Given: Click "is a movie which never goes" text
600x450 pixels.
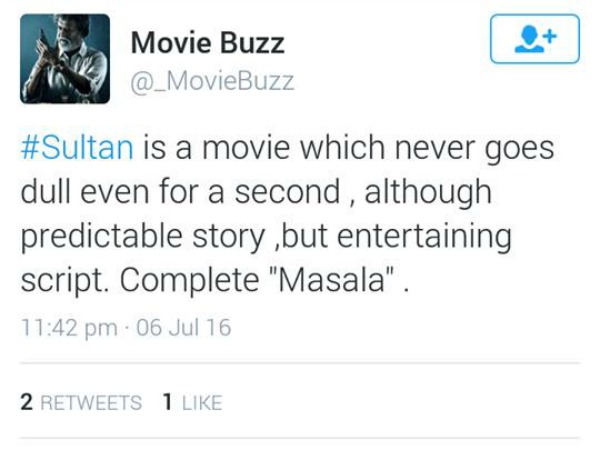Looking at the screenshot, I should 347,148.
